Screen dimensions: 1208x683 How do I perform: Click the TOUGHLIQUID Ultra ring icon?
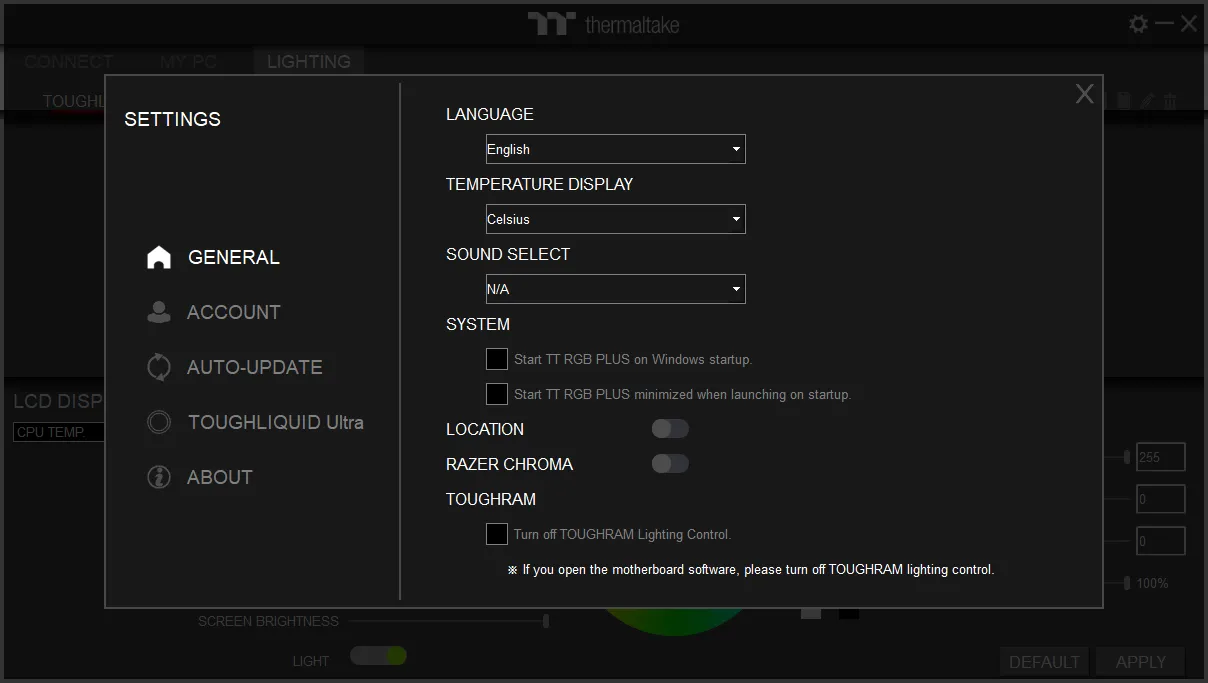point(159,422)
